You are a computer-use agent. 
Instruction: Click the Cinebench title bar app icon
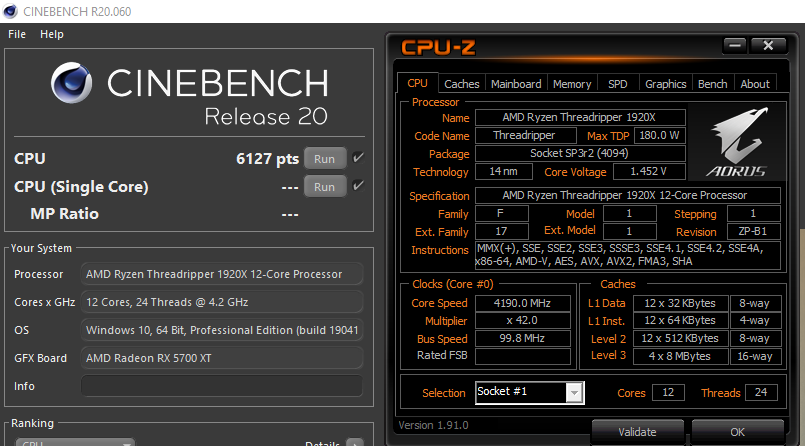[10, 11]
